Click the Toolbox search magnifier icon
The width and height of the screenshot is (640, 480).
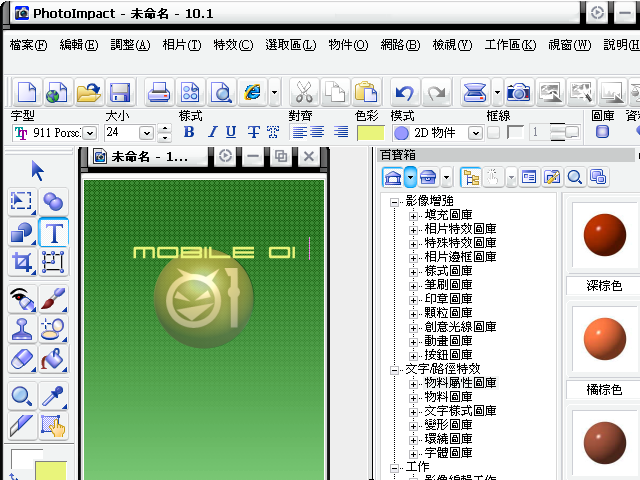[x=574, y=178]
